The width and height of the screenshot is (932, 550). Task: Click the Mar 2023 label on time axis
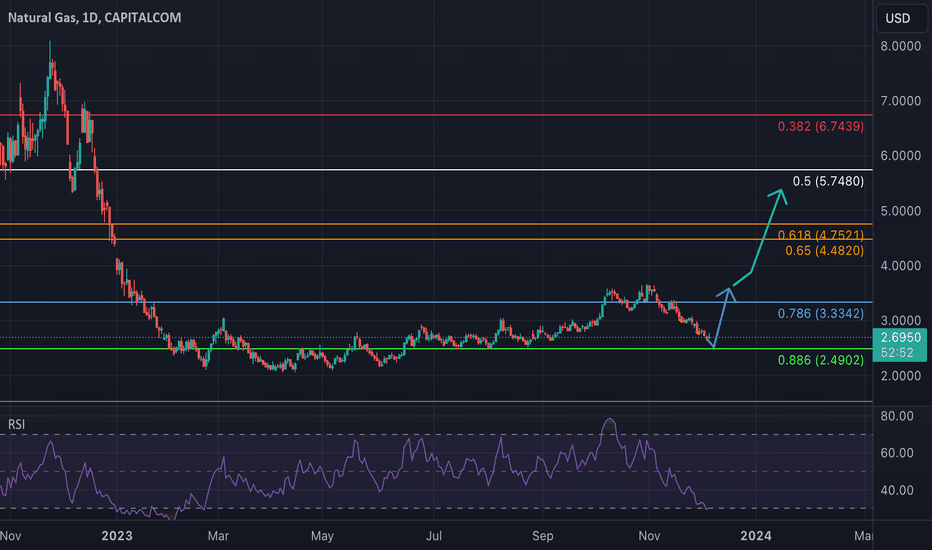coord(218,536)
